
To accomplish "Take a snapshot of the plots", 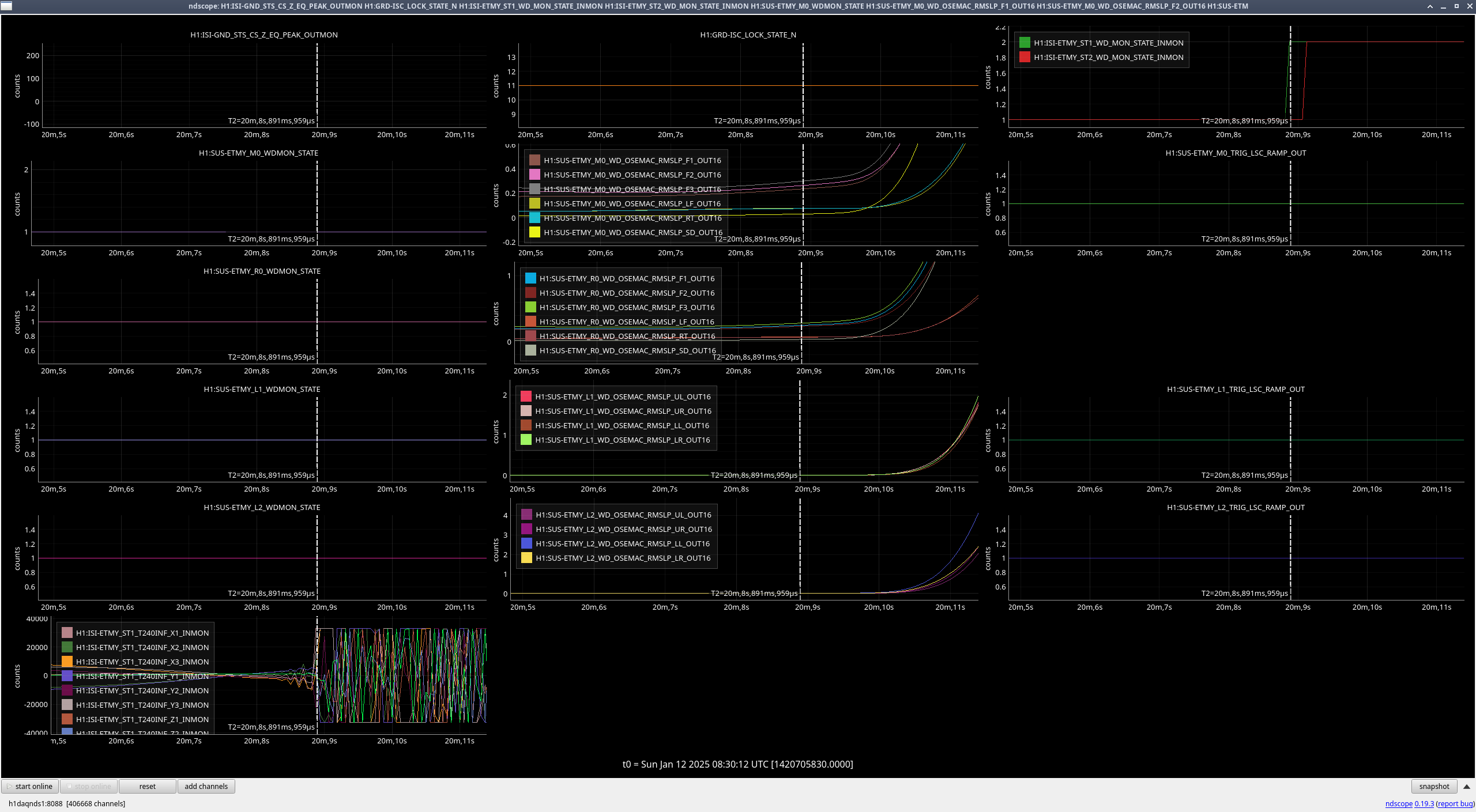I will tap(1434, 786).
